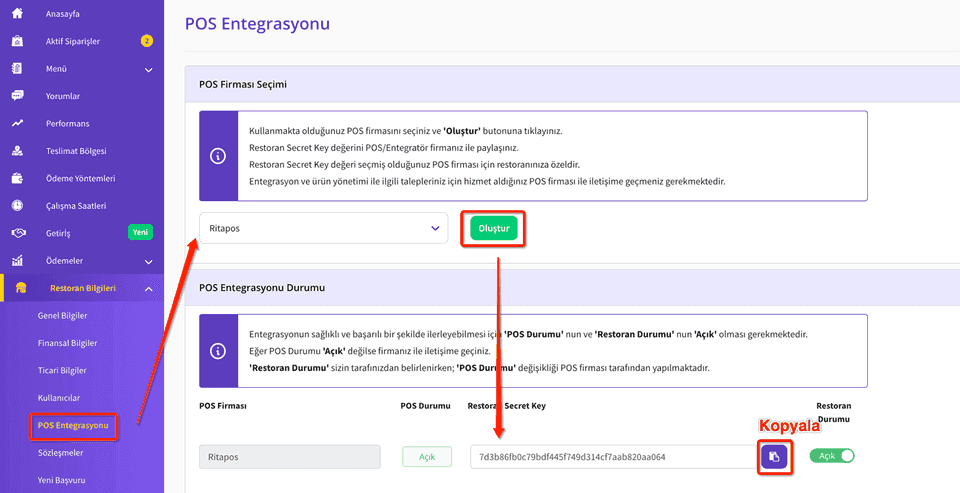Open Teslimat Bölgesi settings

tap(76, 151)
